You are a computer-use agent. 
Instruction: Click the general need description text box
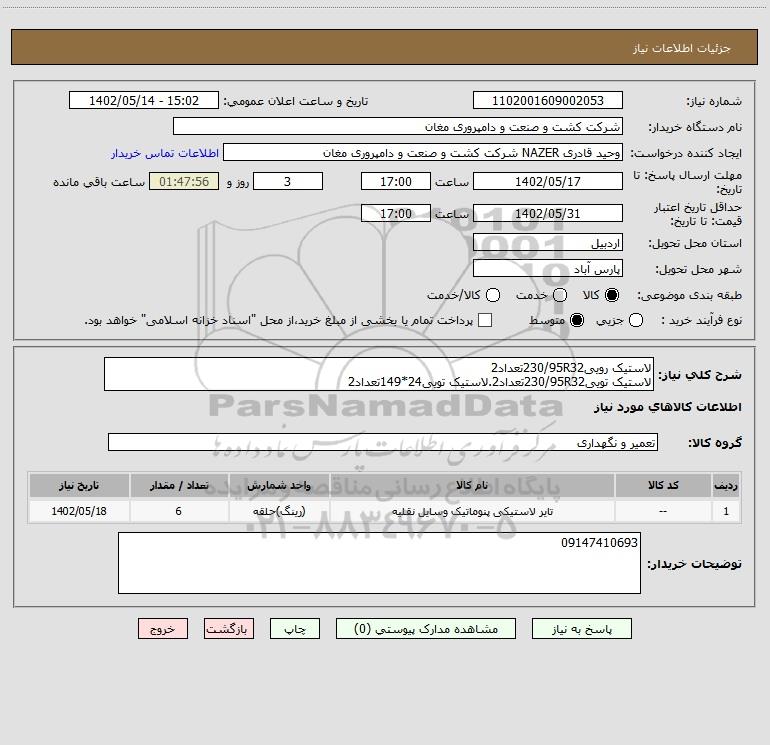pyautogui.click(x=379, y=374)
